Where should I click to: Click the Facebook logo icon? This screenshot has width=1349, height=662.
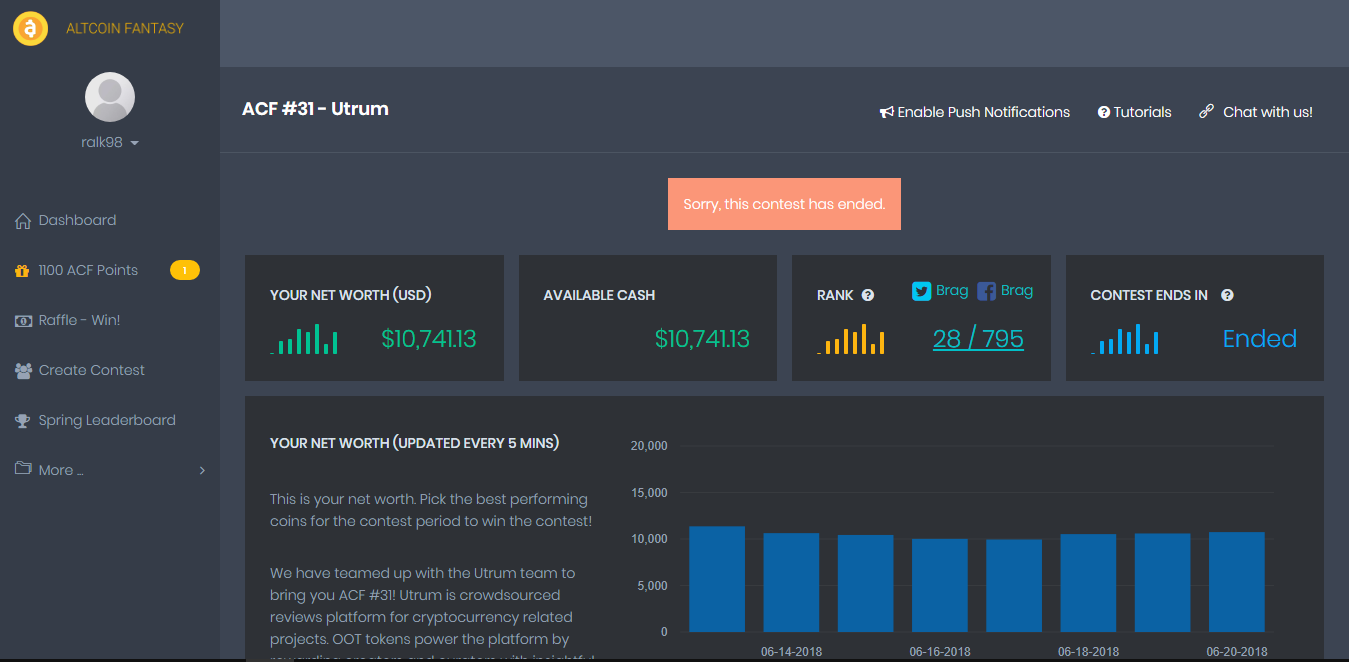(x=987, y=291)
